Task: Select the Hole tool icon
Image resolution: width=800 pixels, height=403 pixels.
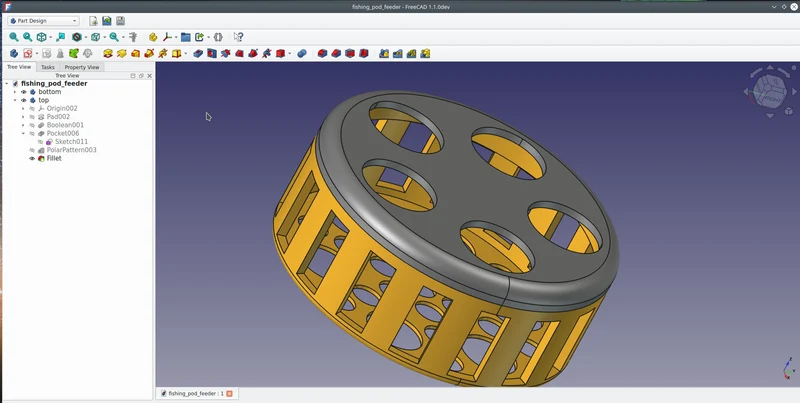Action: (x=212, y=53)
